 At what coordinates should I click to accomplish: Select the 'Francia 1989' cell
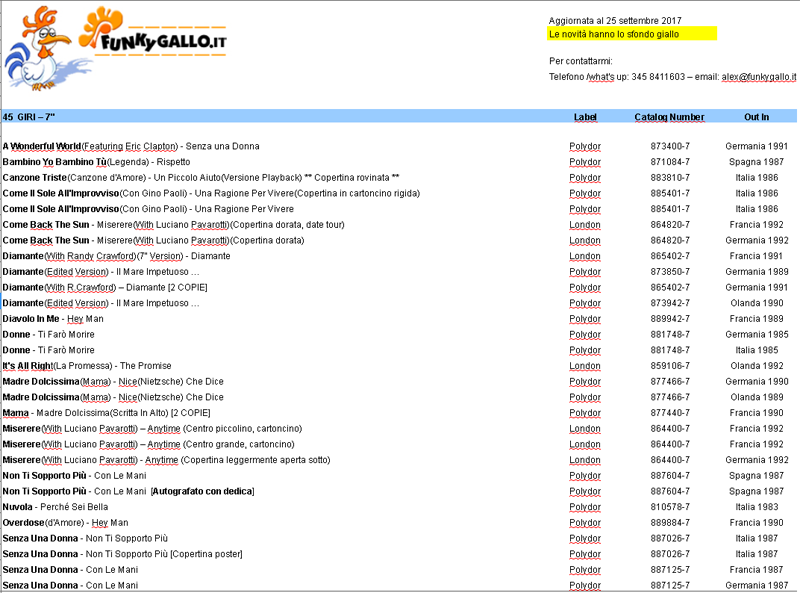tap(757, 319)
